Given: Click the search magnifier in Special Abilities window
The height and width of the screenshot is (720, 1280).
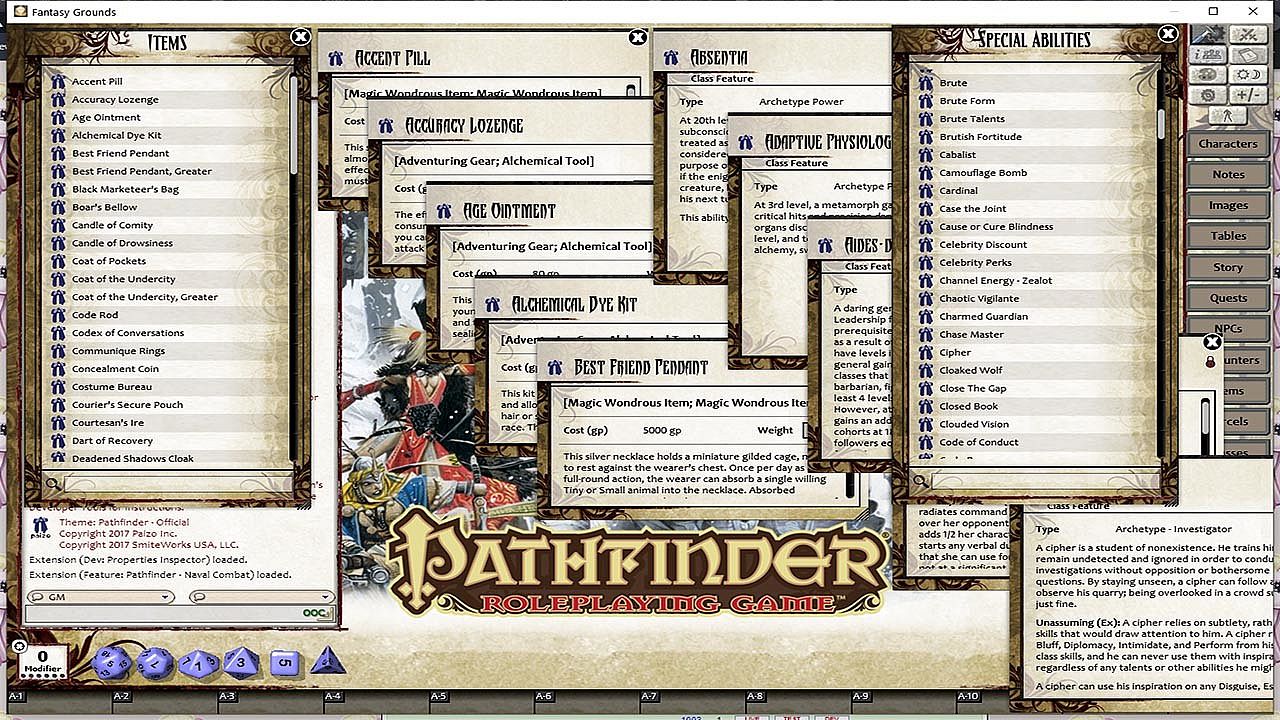Looking at the screenshot, I should [x=920, y=483].
